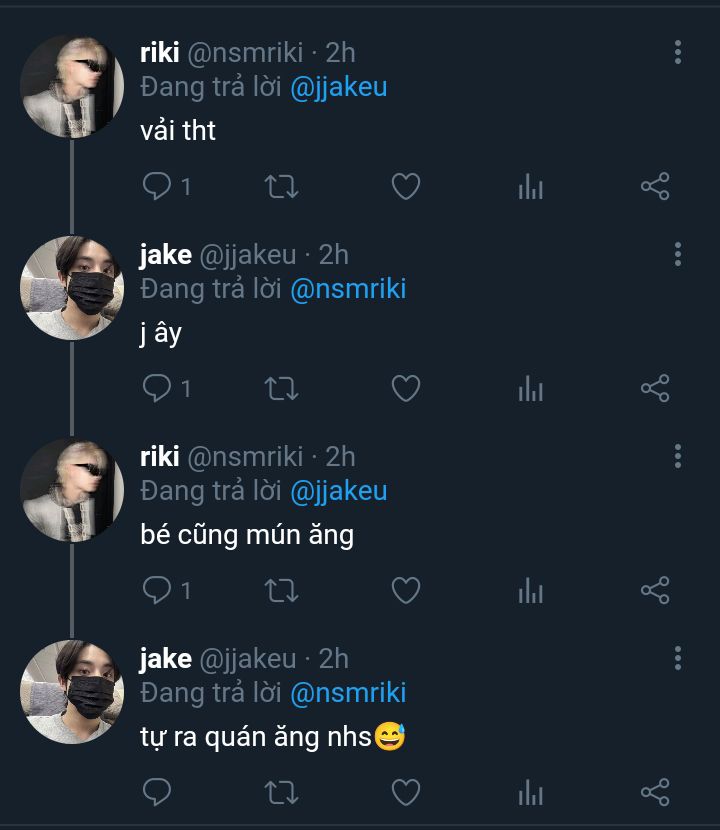Open more options for "j ây" tweet
Screen dimensions: 720x830
tap(678, 254)
